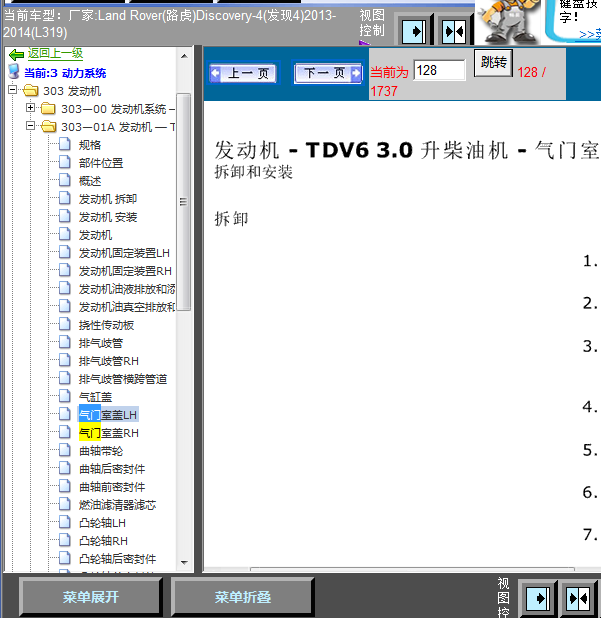The height and width of the screenshot is (618, 601).
Task: Open 发动机油真空排放 entry
Action: point(127,307)
